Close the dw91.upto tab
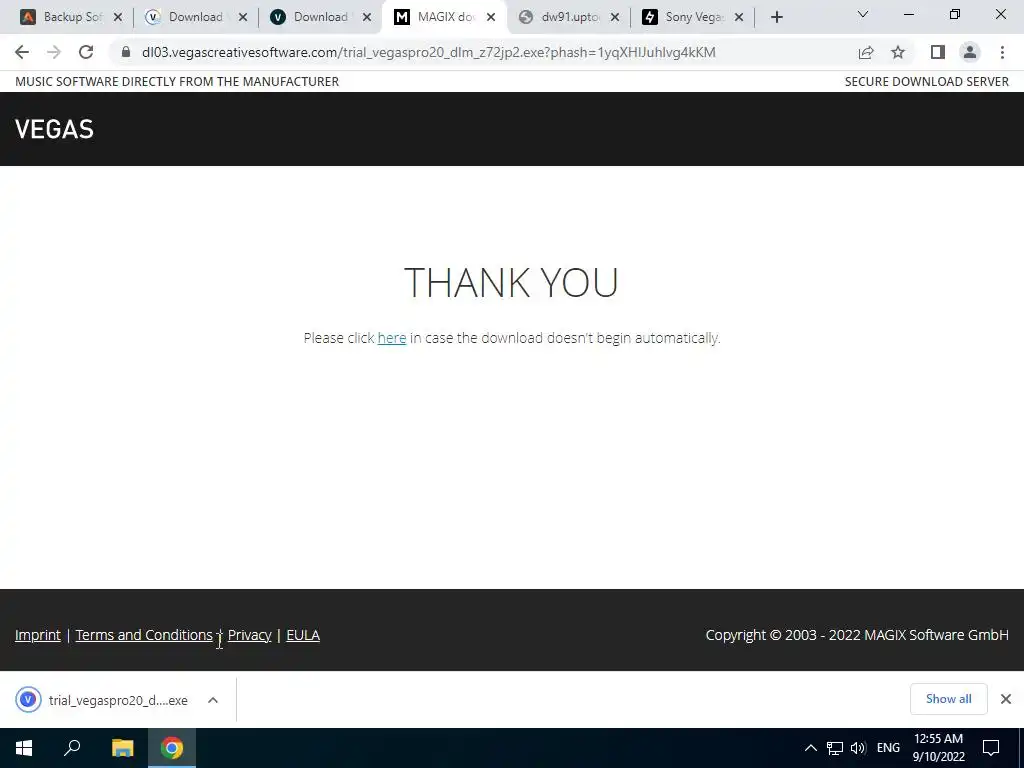 point(615,17)
